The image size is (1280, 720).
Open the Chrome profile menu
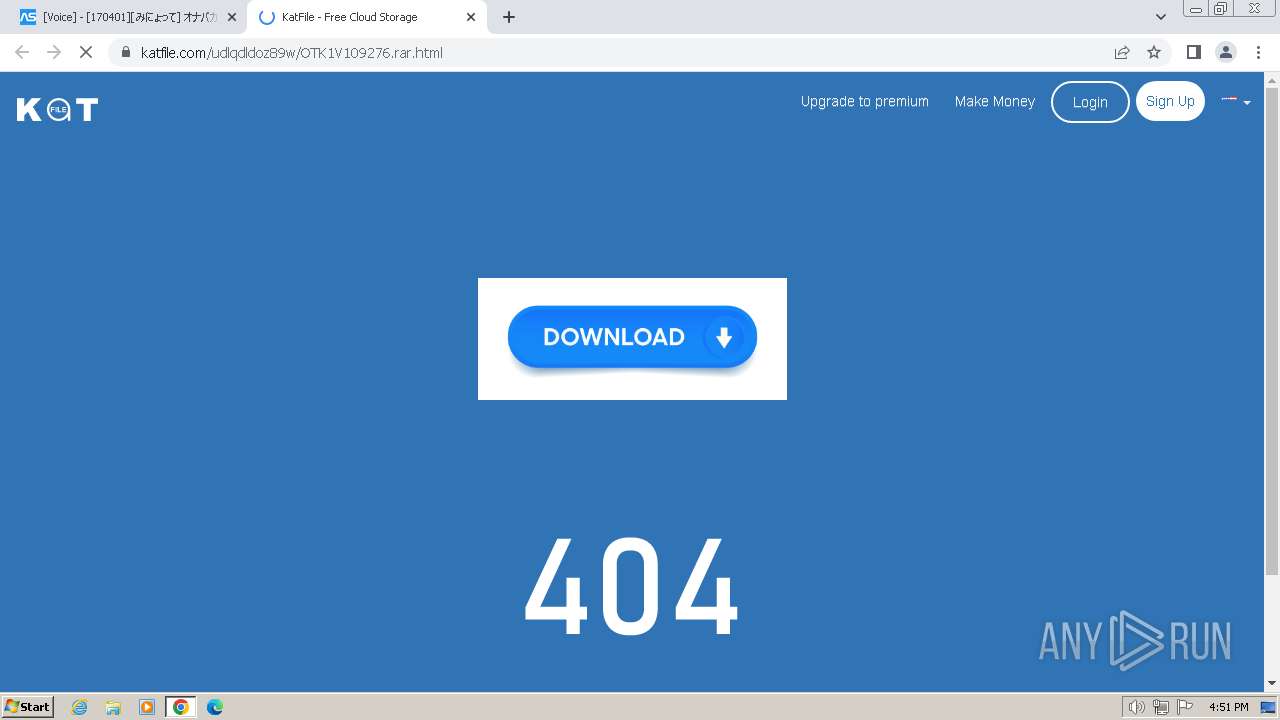pyautogui.click(x=1225, y=52)
